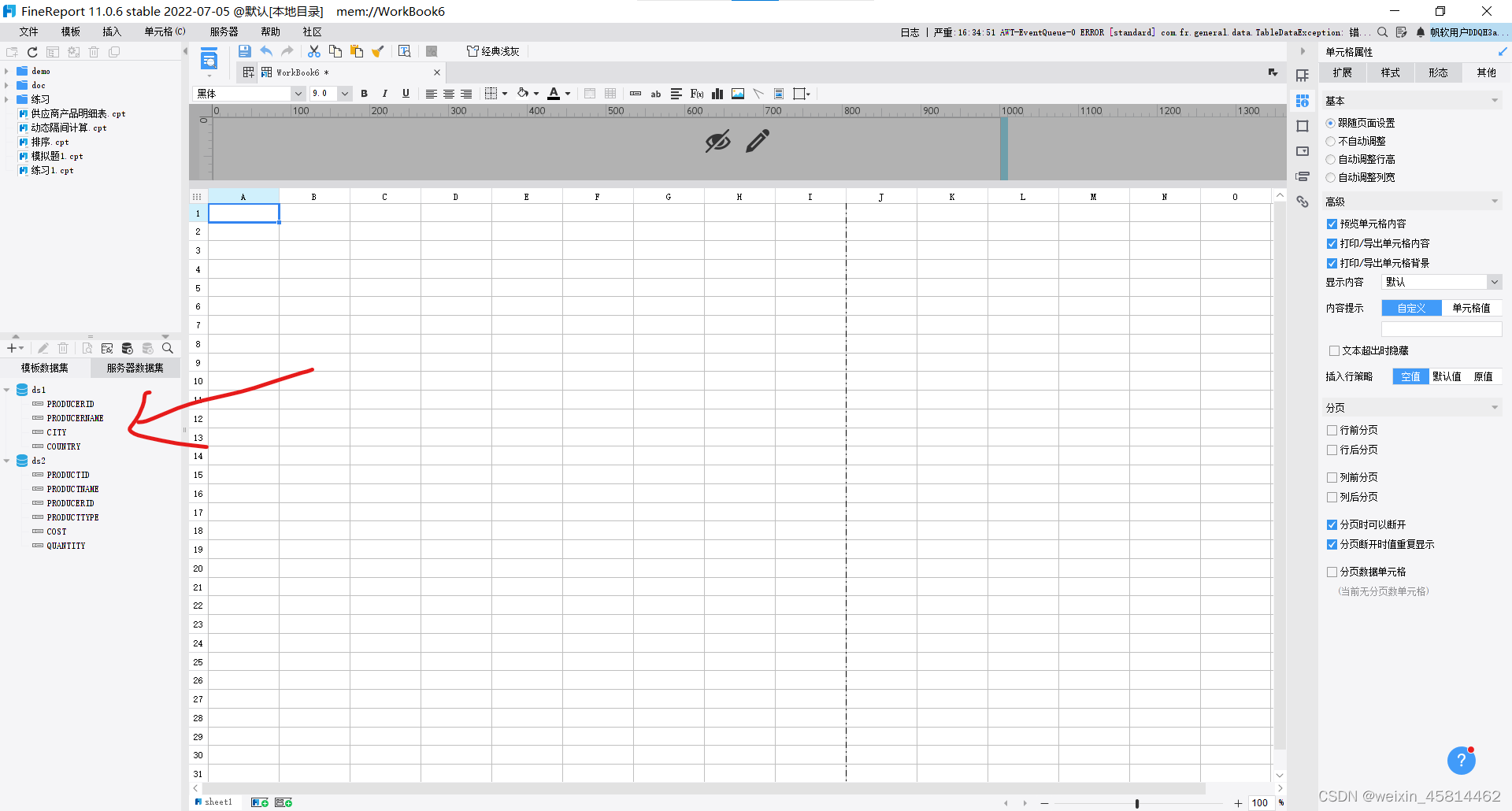Viewport: 1512px width, 811px height.
Task: Click the 经典浅灰 theme button
Action: [494, 51]
